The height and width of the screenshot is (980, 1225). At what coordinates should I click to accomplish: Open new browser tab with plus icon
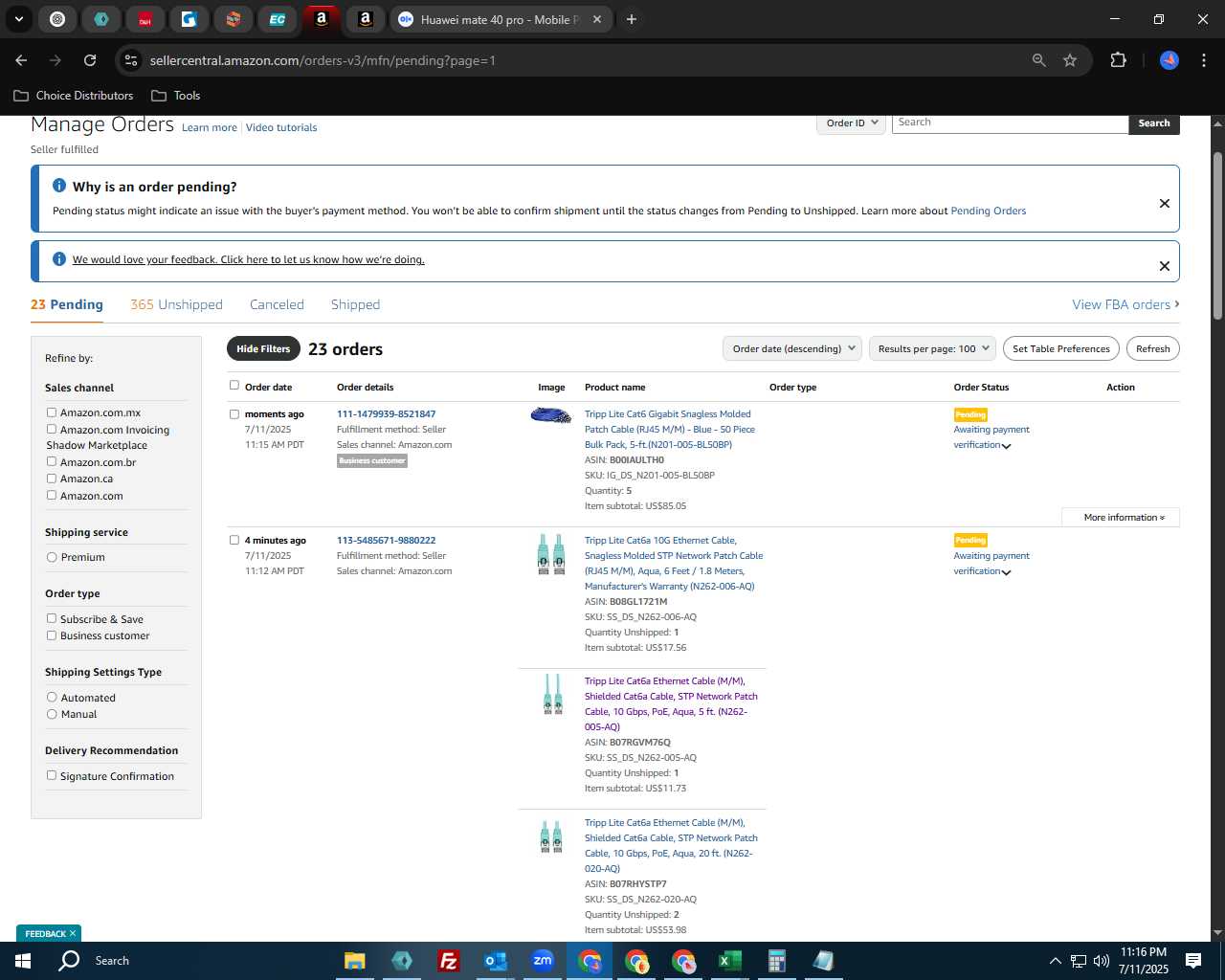pyautogui.click(x=632, y=19)
